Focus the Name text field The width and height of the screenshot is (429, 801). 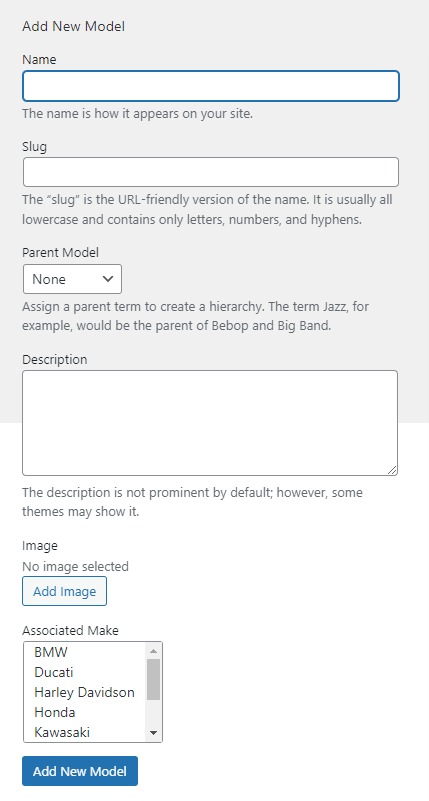[210, 86]
